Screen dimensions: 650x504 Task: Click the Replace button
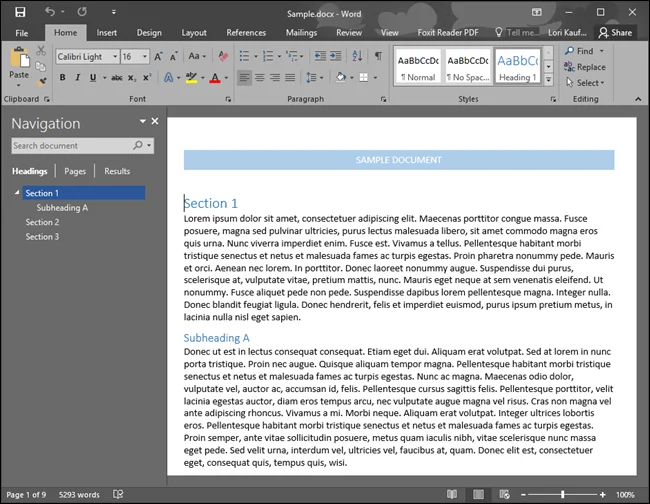[585, 67]
